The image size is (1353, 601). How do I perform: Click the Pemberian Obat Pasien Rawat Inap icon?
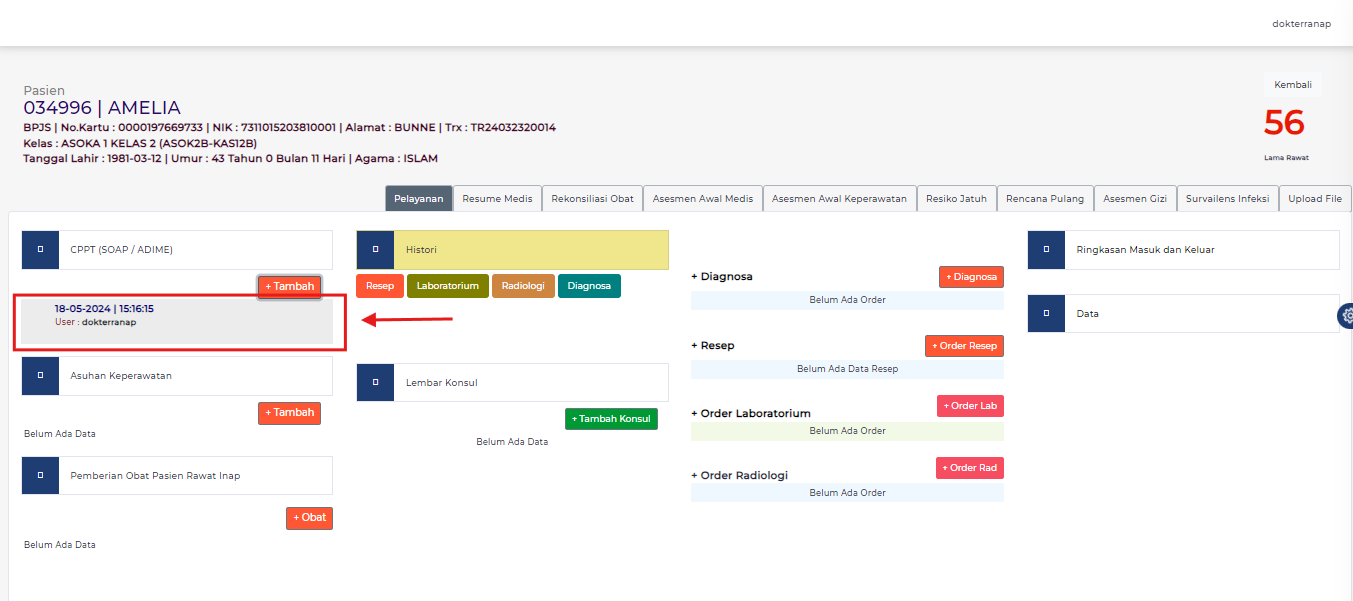(40, 475)
